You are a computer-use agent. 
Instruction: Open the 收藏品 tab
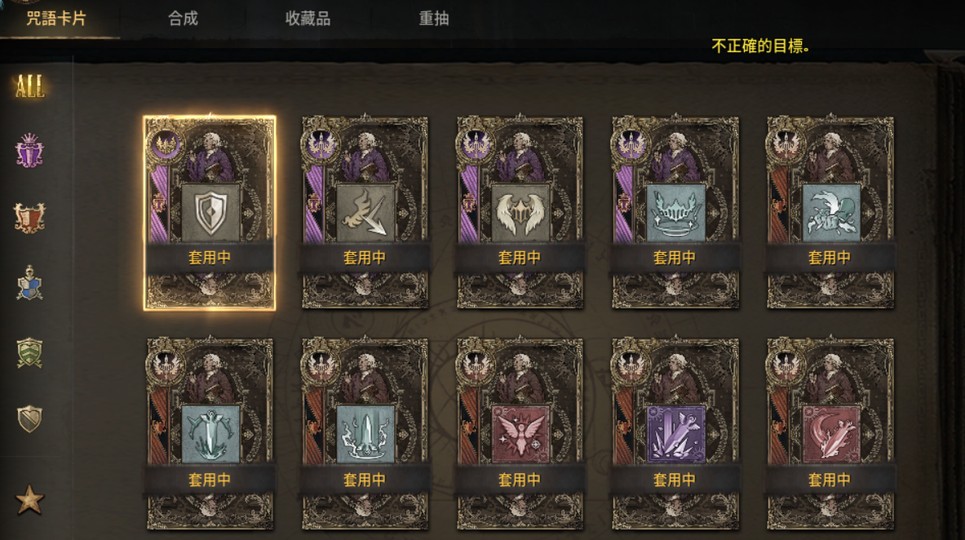(308, 18)
